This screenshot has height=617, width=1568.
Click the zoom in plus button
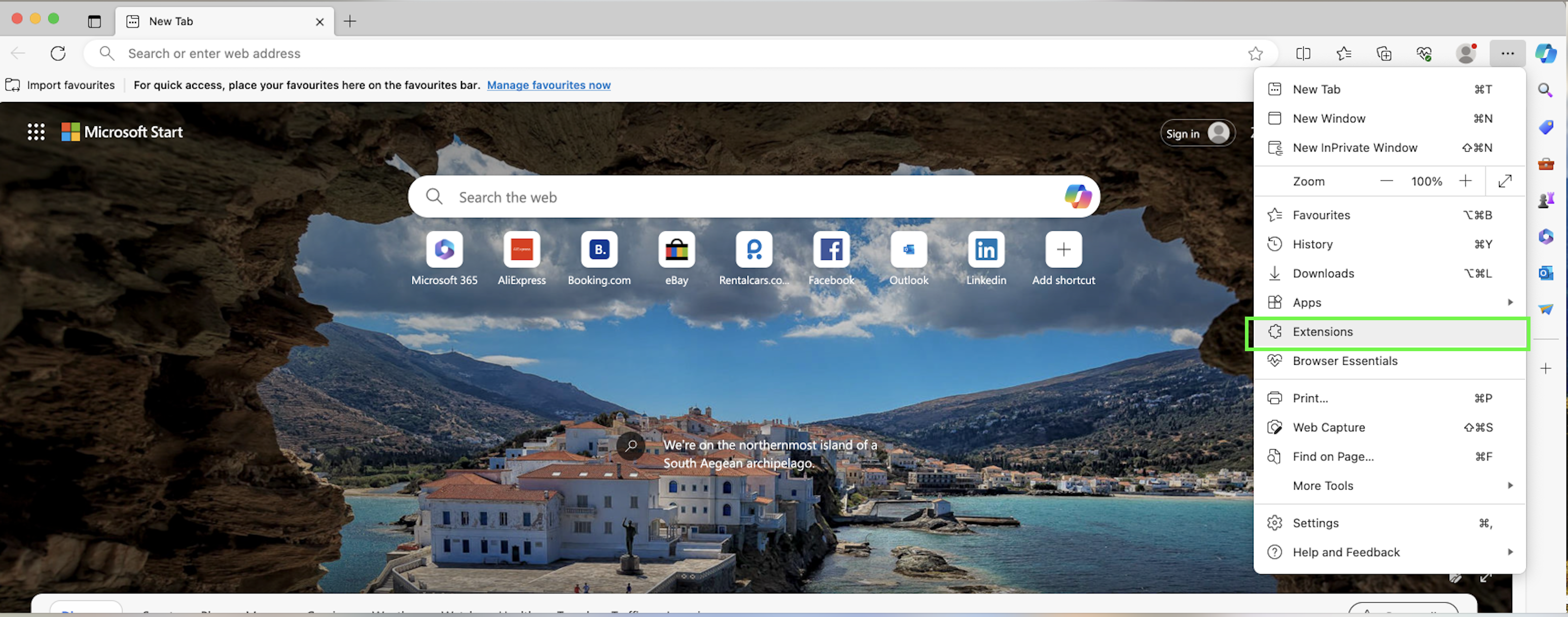(1465, 181)
